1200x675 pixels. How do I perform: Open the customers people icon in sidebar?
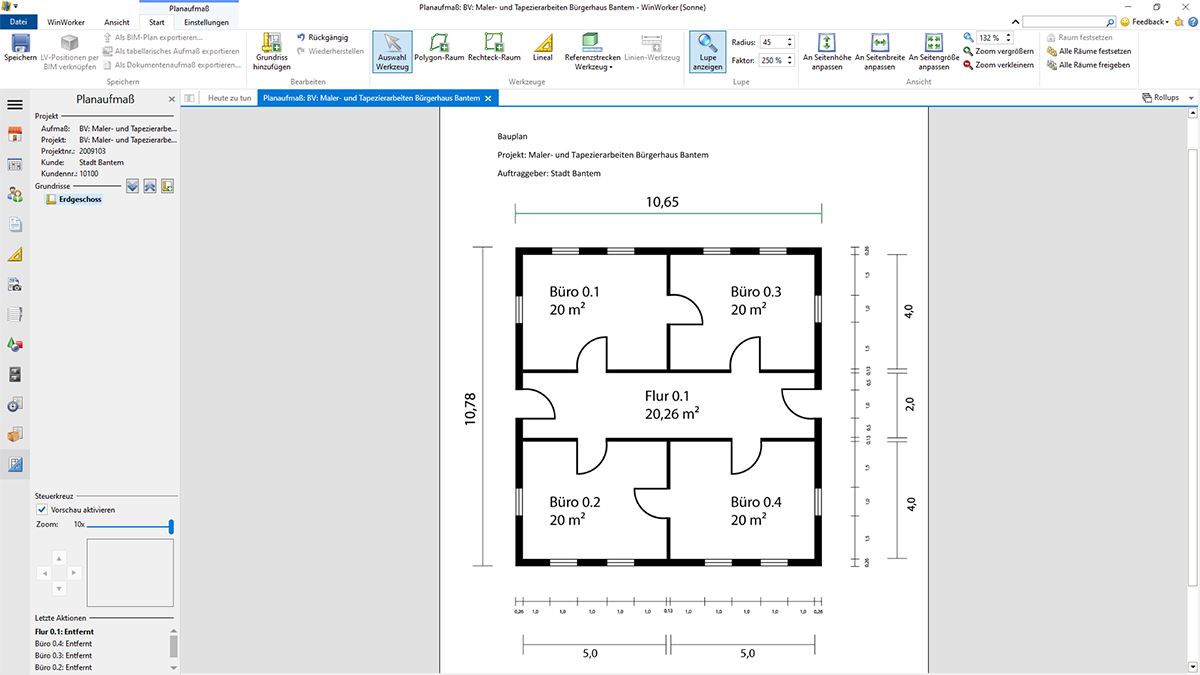coord(15,195)
